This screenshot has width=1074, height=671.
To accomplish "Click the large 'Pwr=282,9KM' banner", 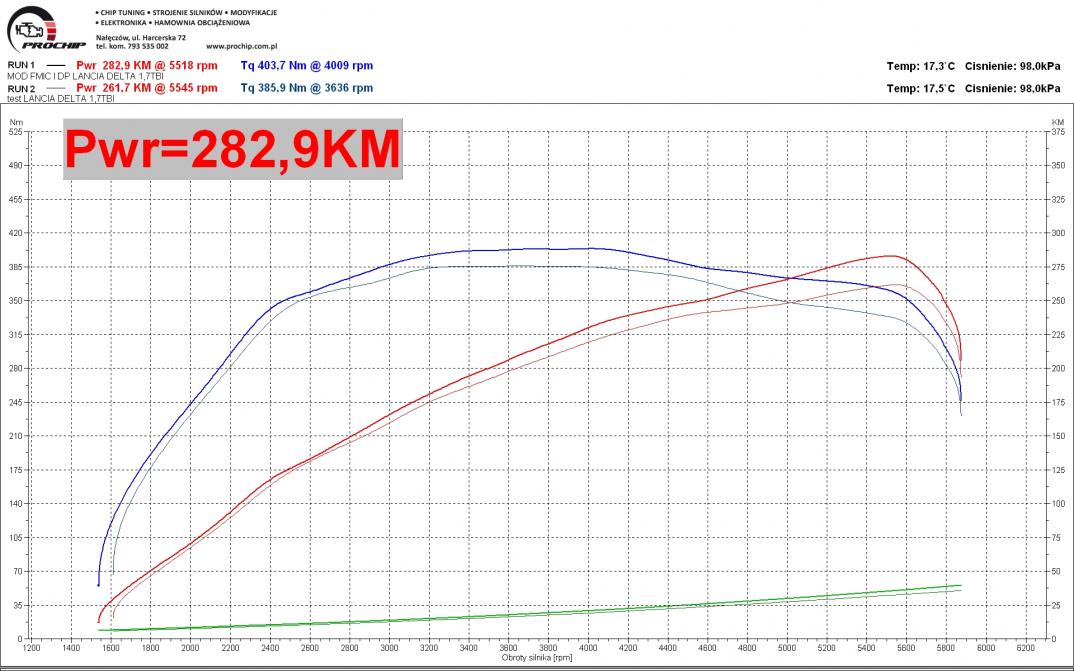I will [233, 149].
